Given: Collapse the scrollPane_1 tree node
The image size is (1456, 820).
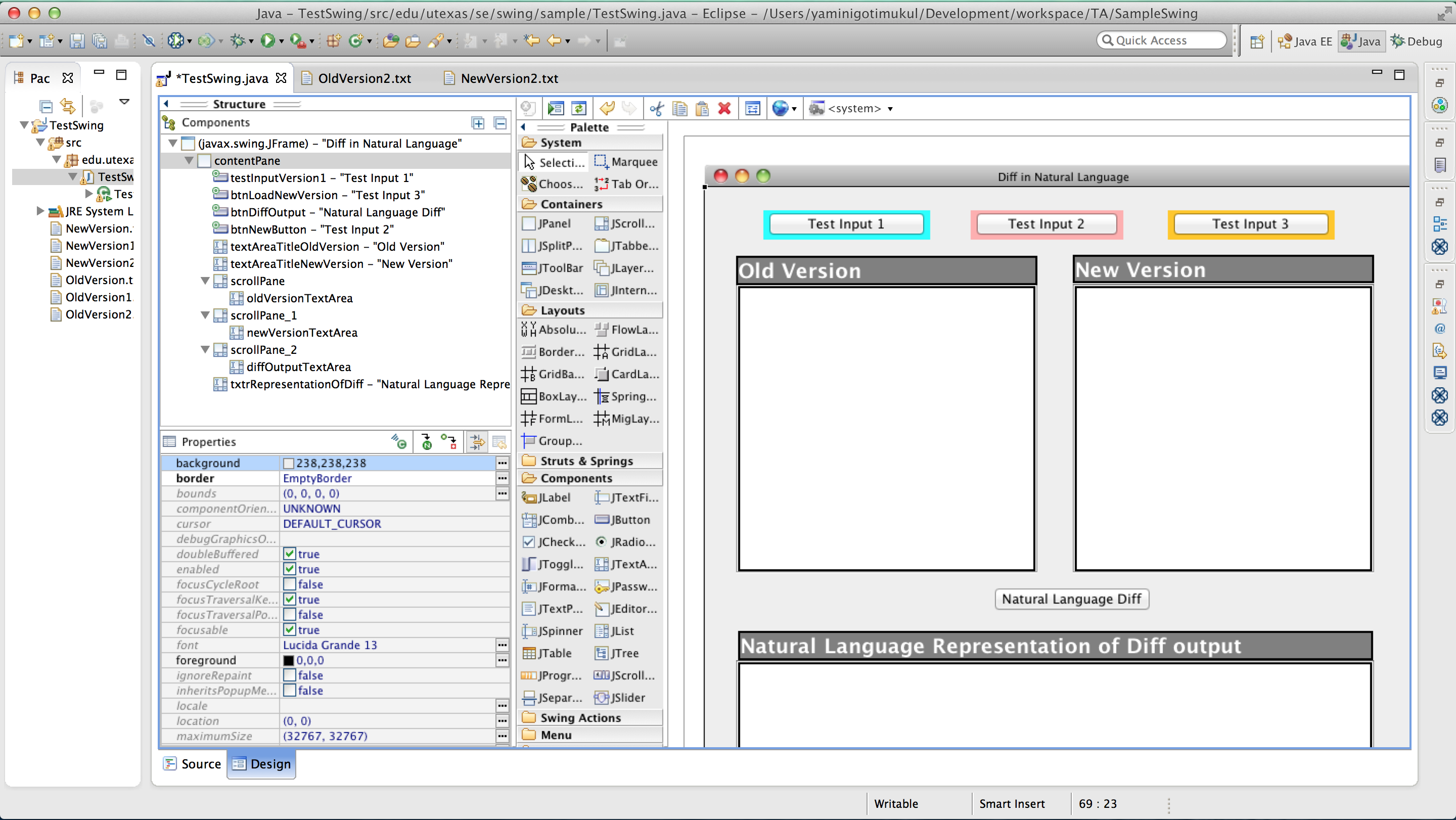Looking at the screenshot, I should 205,315.
